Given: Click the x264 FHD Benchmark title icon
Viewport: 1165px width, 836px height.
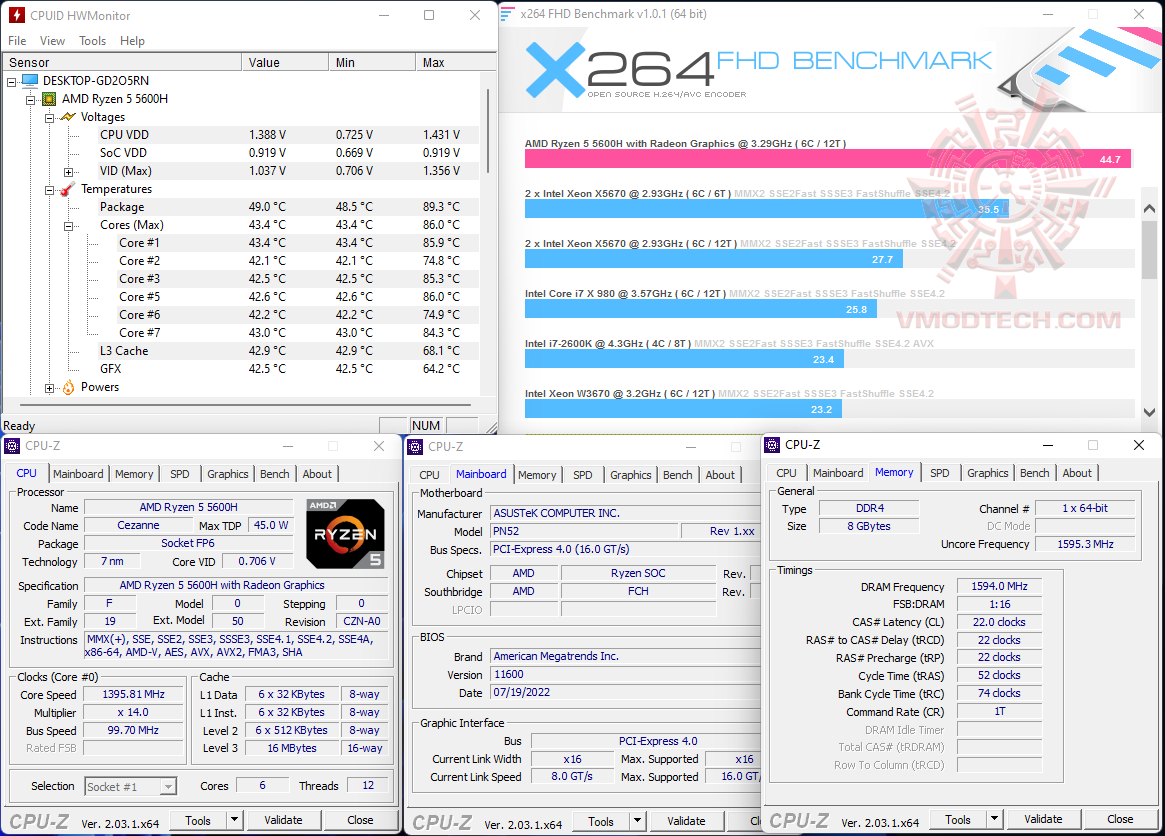Looking at the screenshot, I should click(507, 14).
